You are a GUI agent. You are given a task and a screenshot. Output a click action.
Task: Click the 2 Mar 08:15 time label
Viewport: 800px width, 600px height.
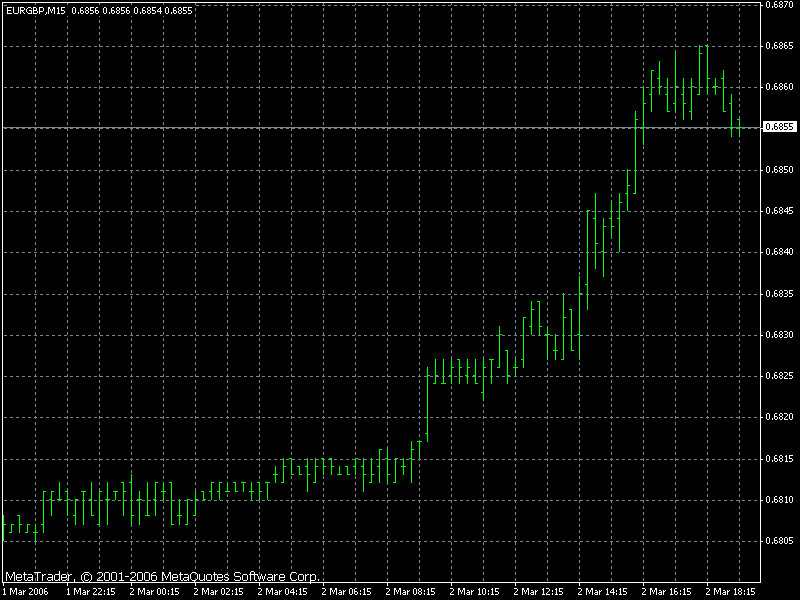coord(410,592)
